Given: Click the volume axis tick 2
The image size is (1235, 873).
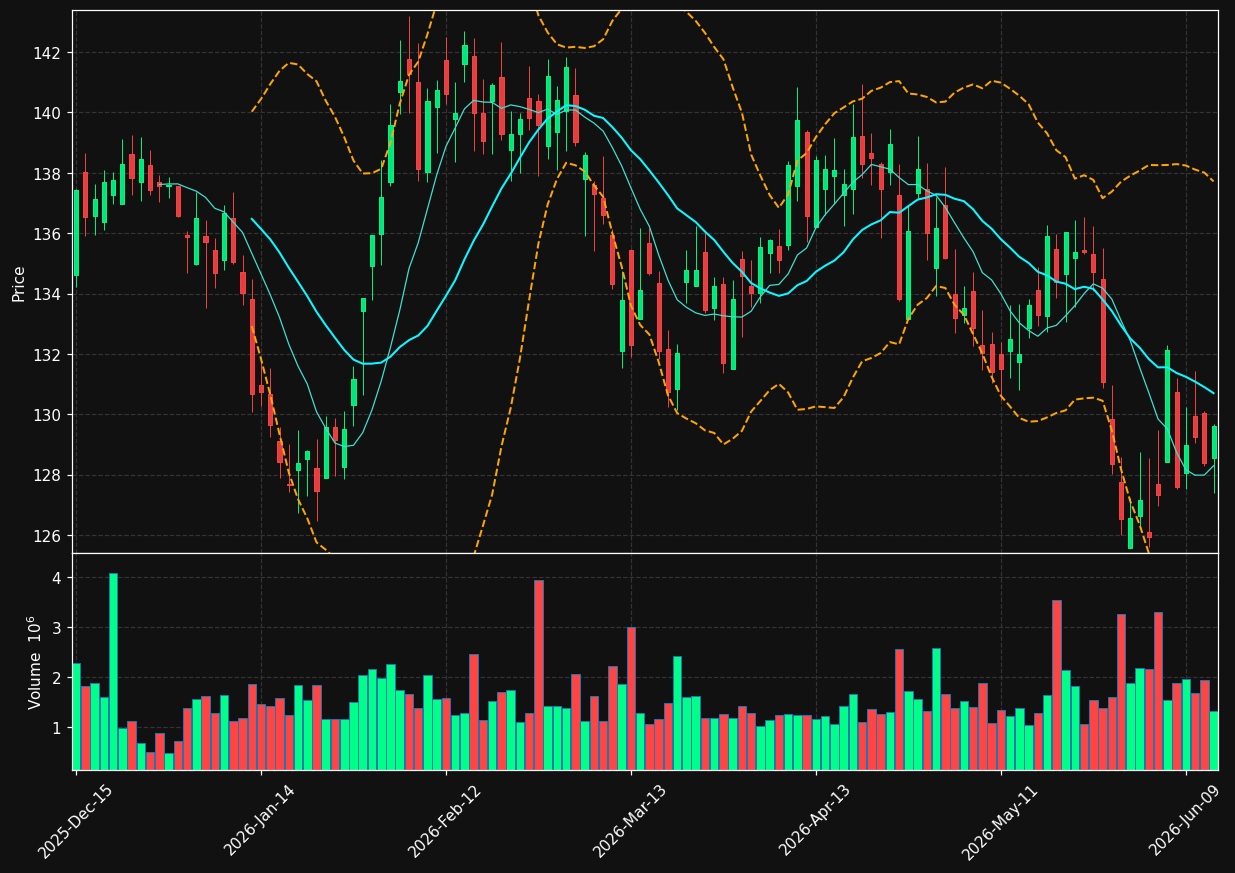Looking at the screenshot, I should [57, 678].
